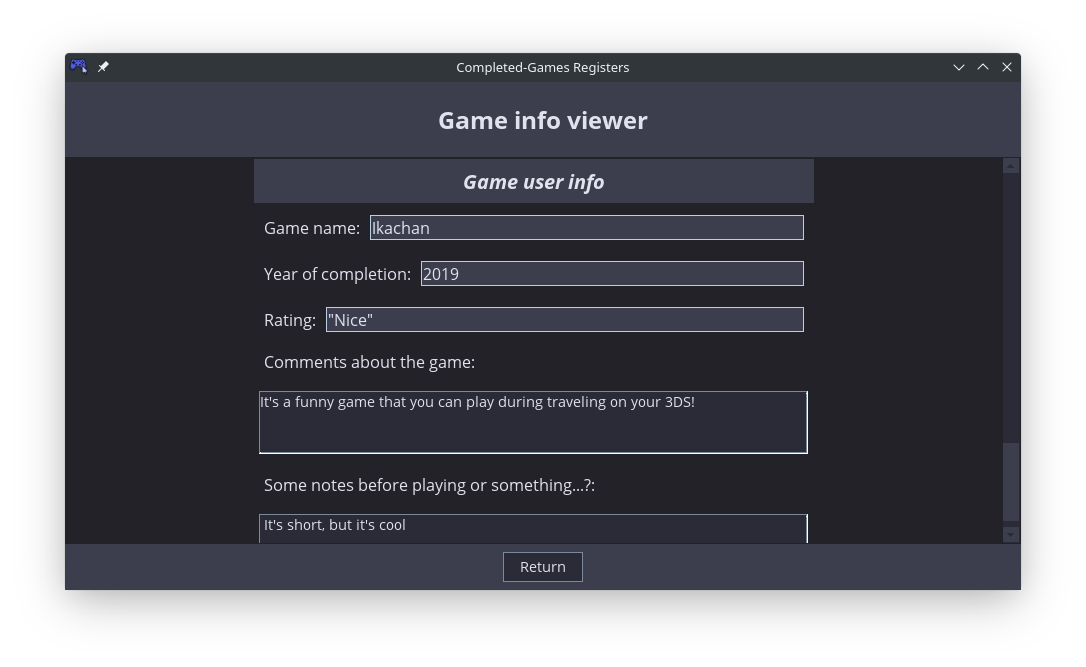This screenshot has width=1086, height=667.
Task: Click the 'Game name:' label
Action: click(312, 228)
